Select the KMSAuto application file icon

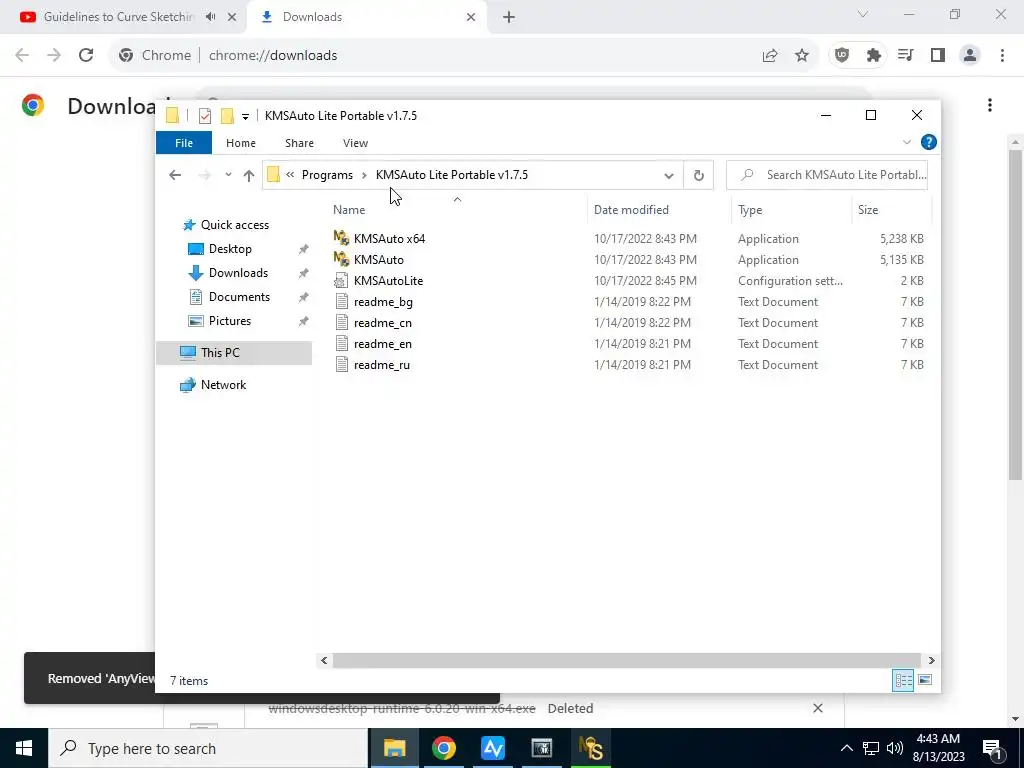point(341,259)
